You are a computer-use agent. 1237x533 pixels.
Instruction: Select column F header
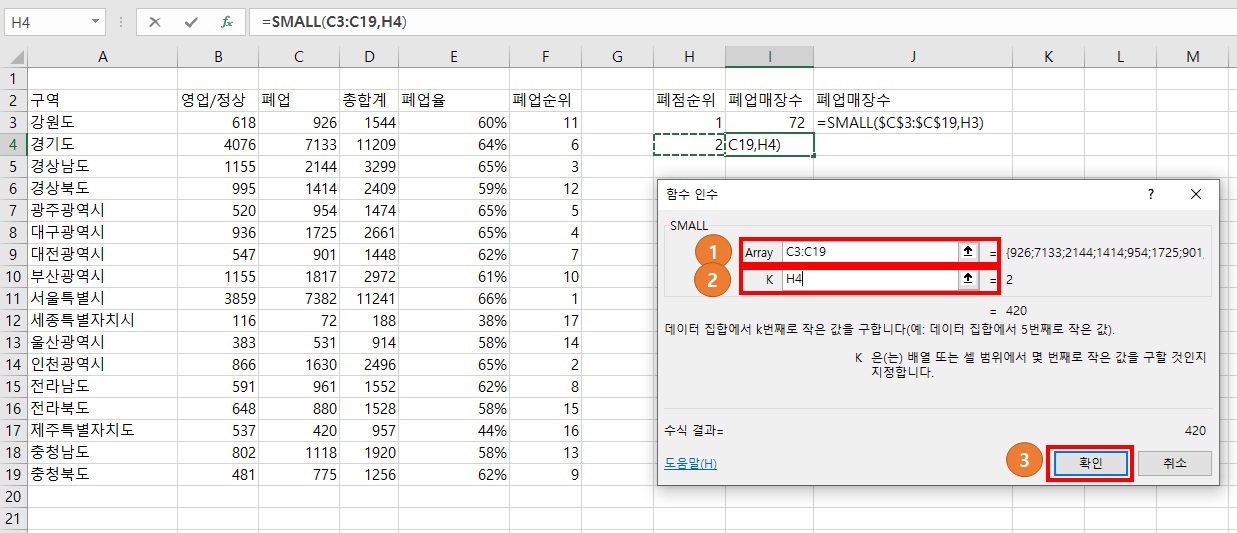[x=546, y=57]
